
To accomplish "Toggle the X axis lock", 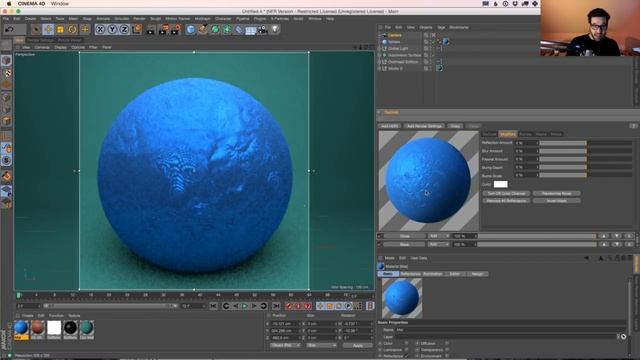I will point(100,29).
